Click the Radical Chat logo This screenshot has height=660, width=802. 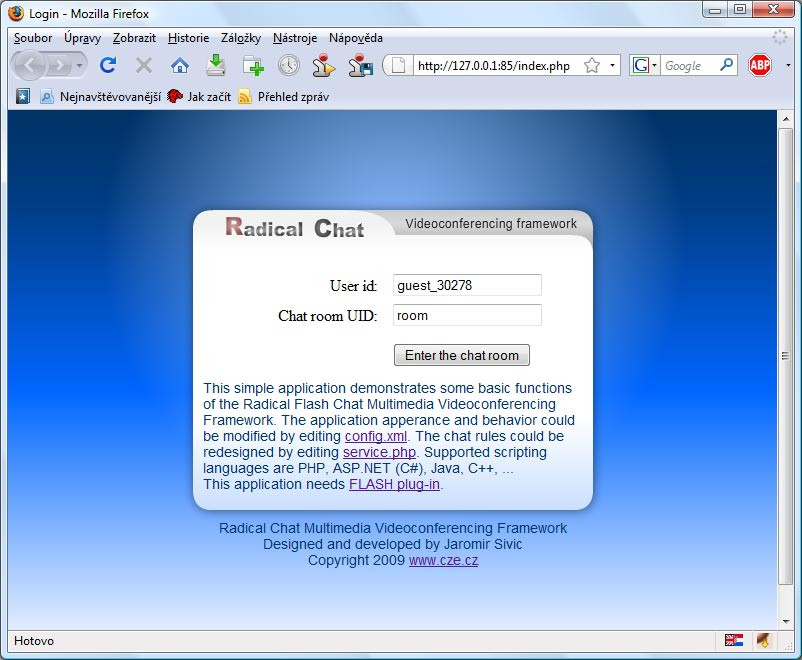point(295,228)
